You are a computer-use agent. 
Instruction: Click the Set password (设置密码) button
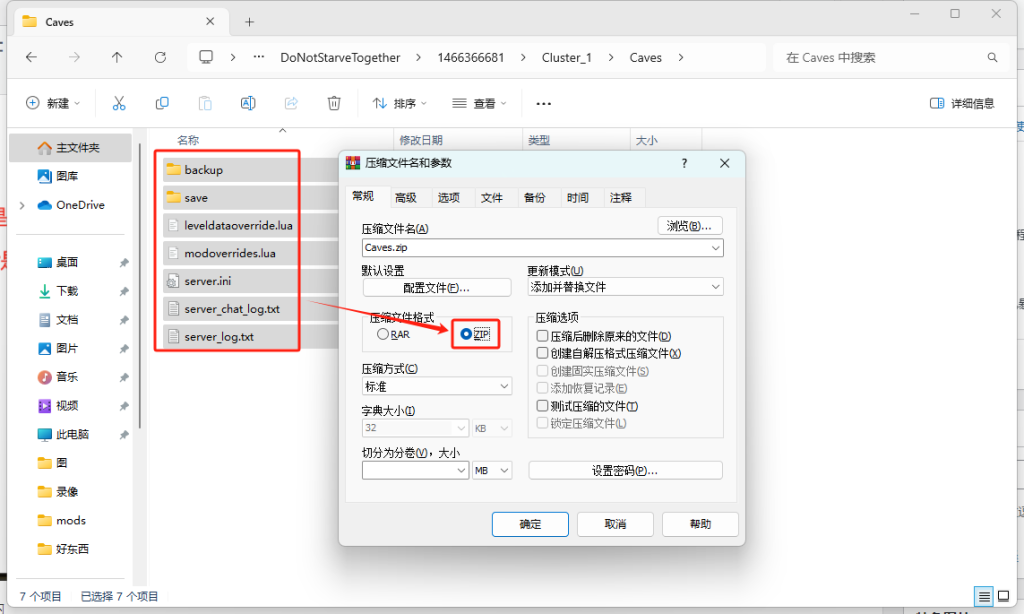click(x=625, y=470)
